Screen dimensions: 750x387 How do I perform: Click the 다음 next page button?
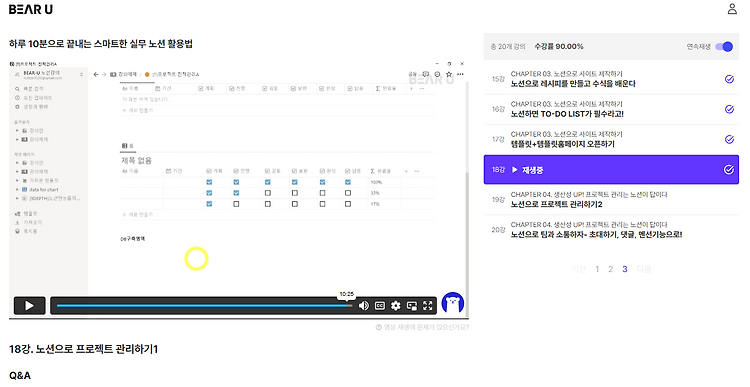click(644, 269)
